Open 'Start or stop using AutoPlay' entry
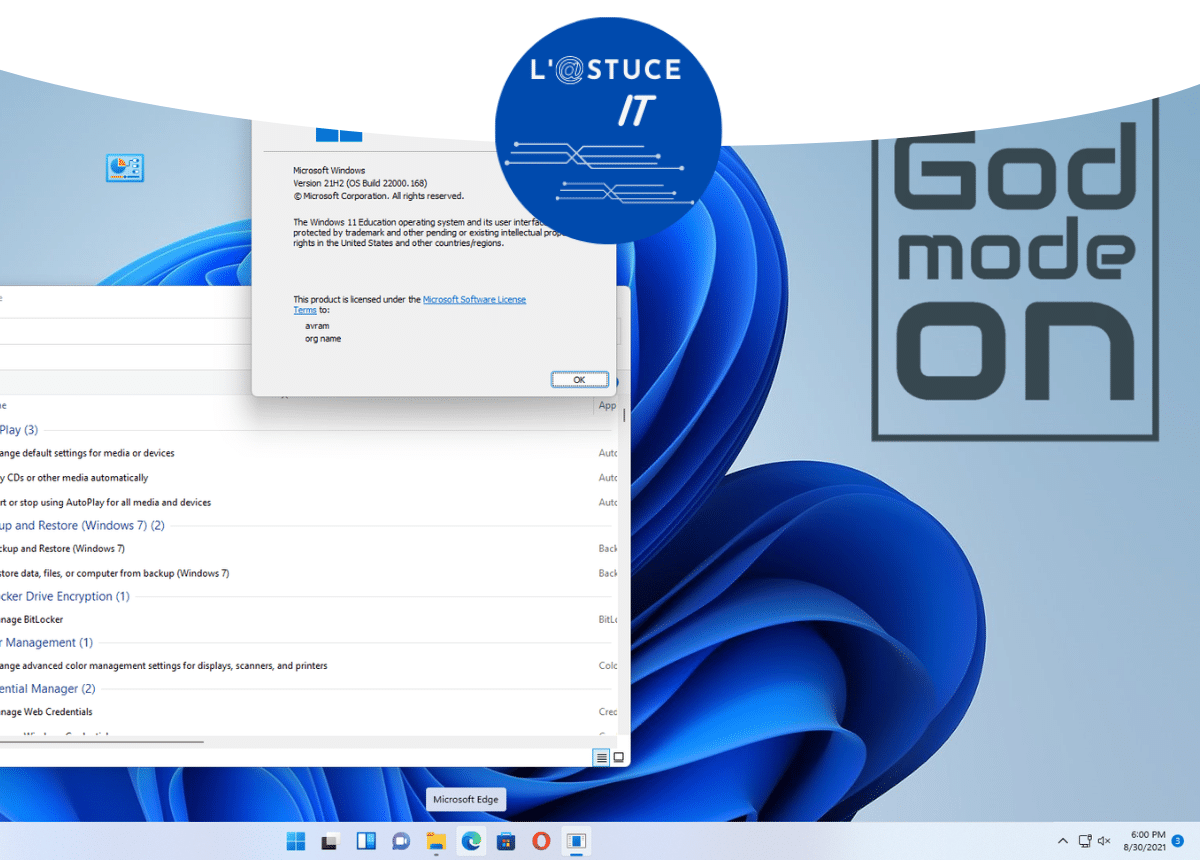This screenshot has height=860, width=1200. pos(105,502)
